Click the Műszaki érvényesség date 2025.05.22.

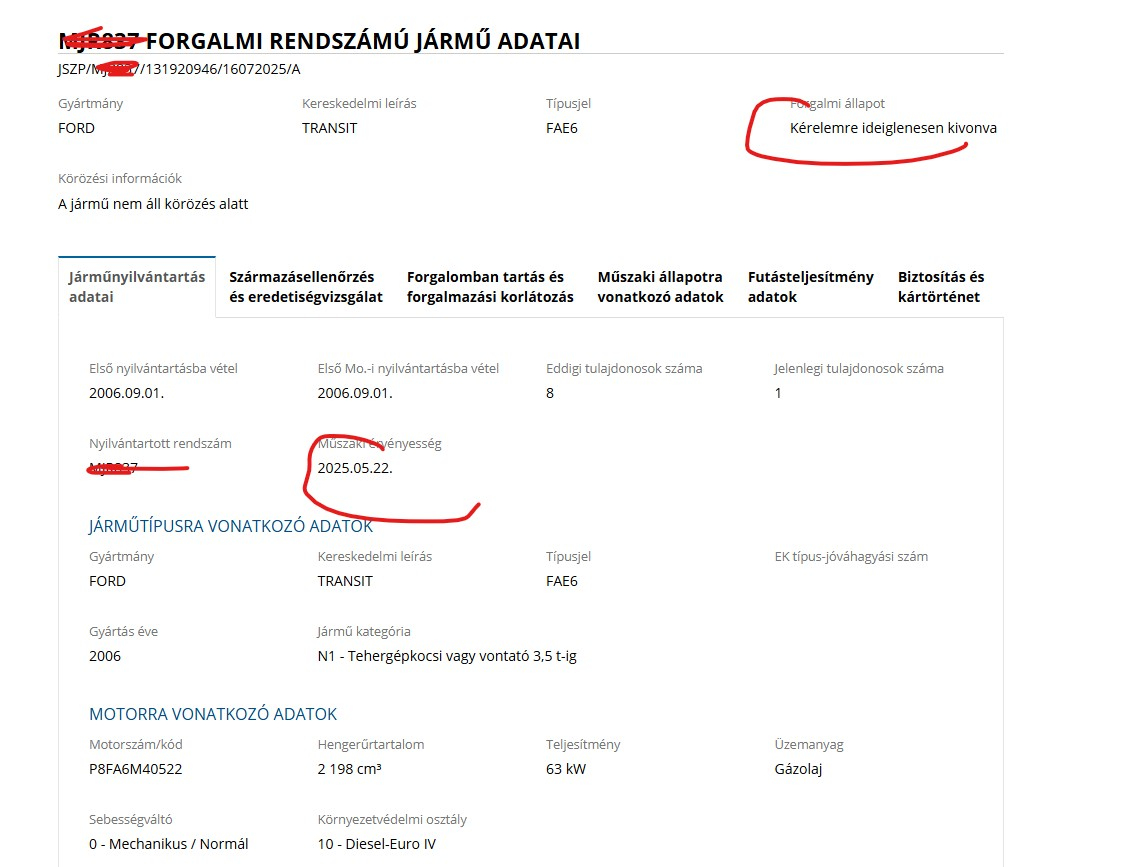click(x=355, y=468)
